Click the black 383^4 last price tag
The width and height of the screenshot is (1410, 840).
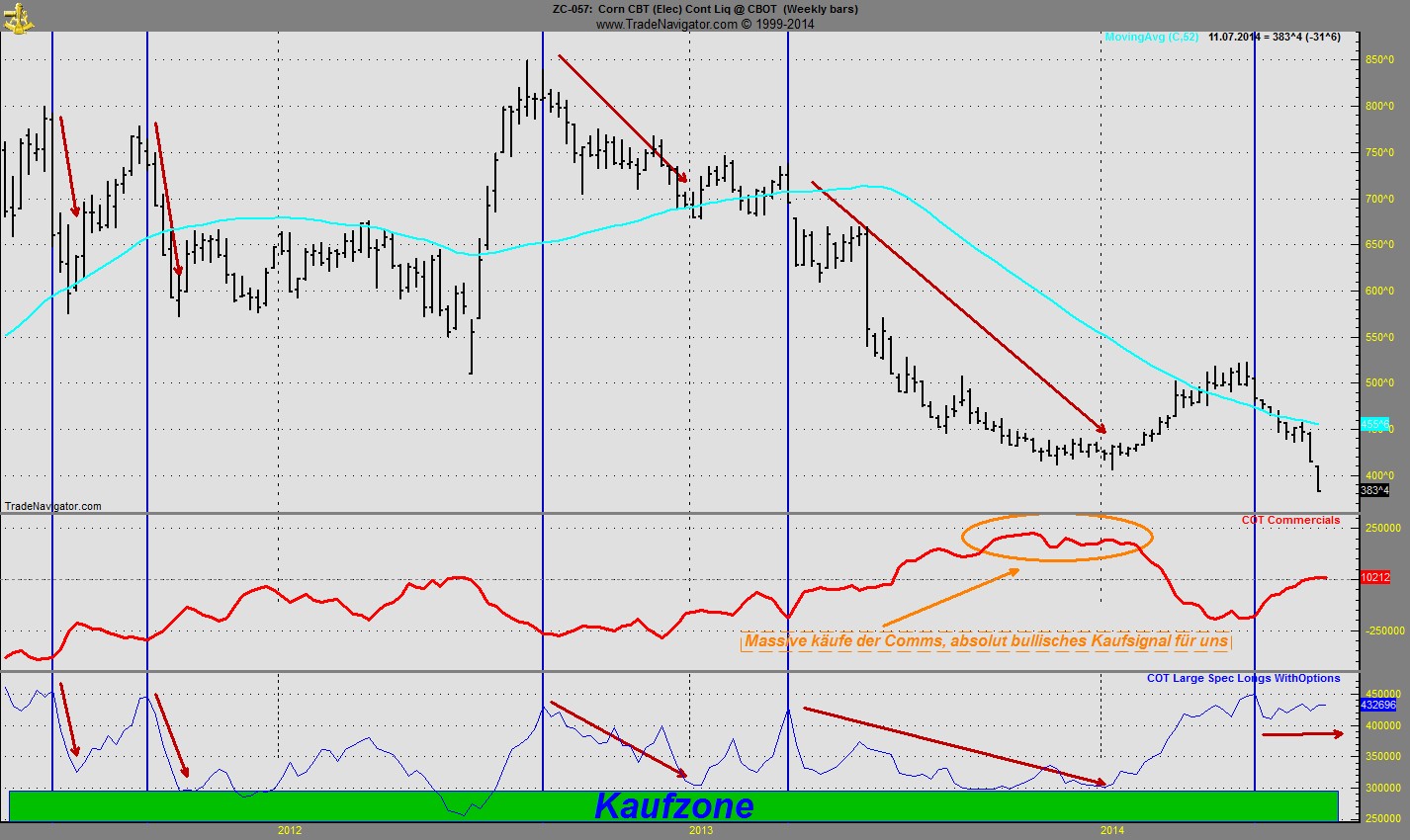pyautogui.click(x=1374, y=490)
